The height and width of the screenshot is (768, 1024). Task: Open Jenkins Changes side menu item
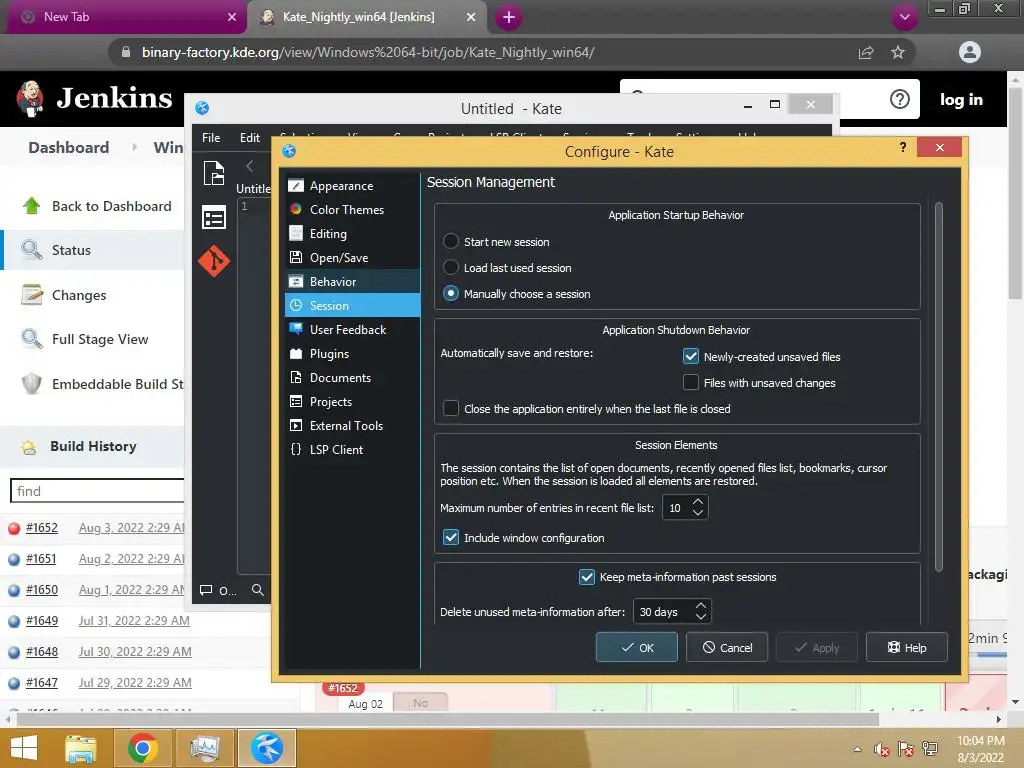pos(79,295)
